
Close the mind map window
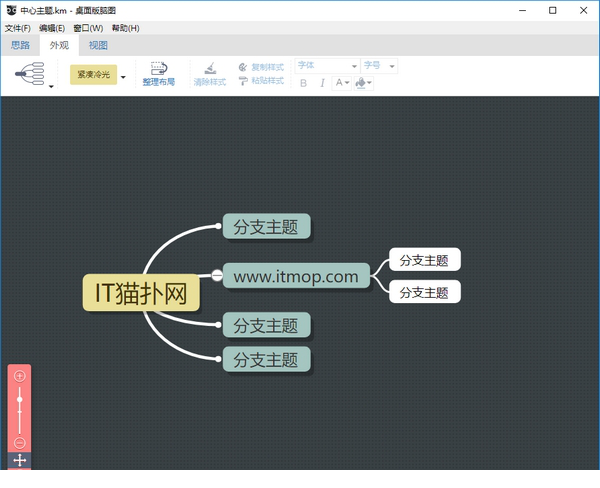pos(584,10)
